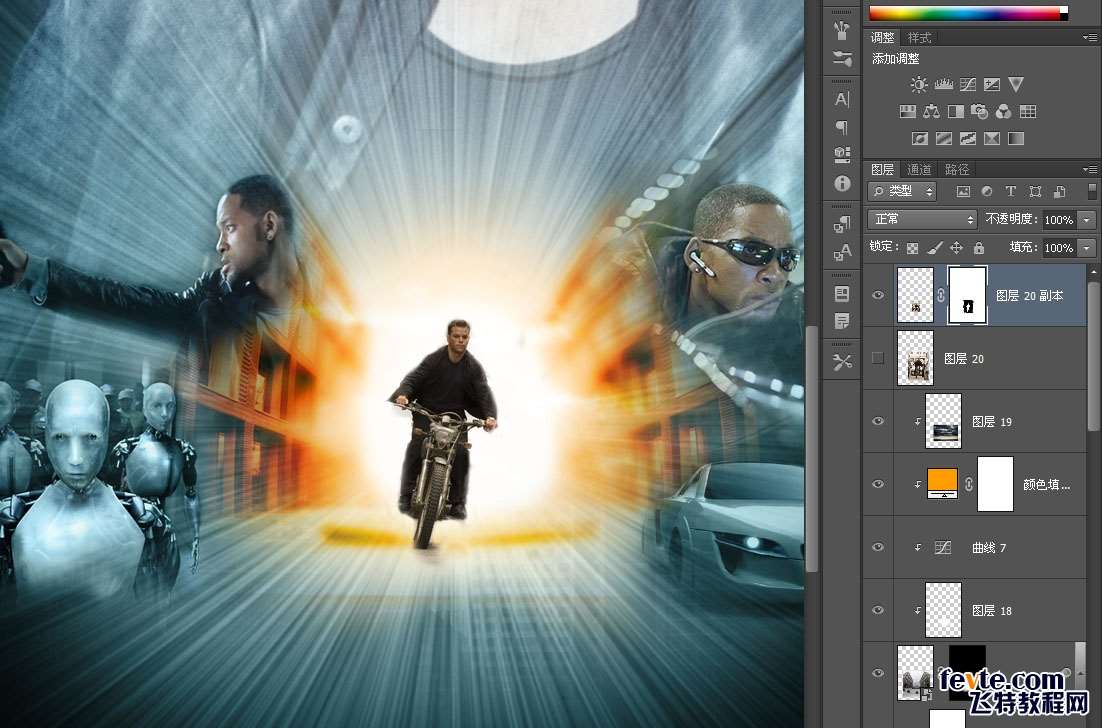Add a Color Lookup adjustment
1102x728 pixels.
[x=1028, y=112]
